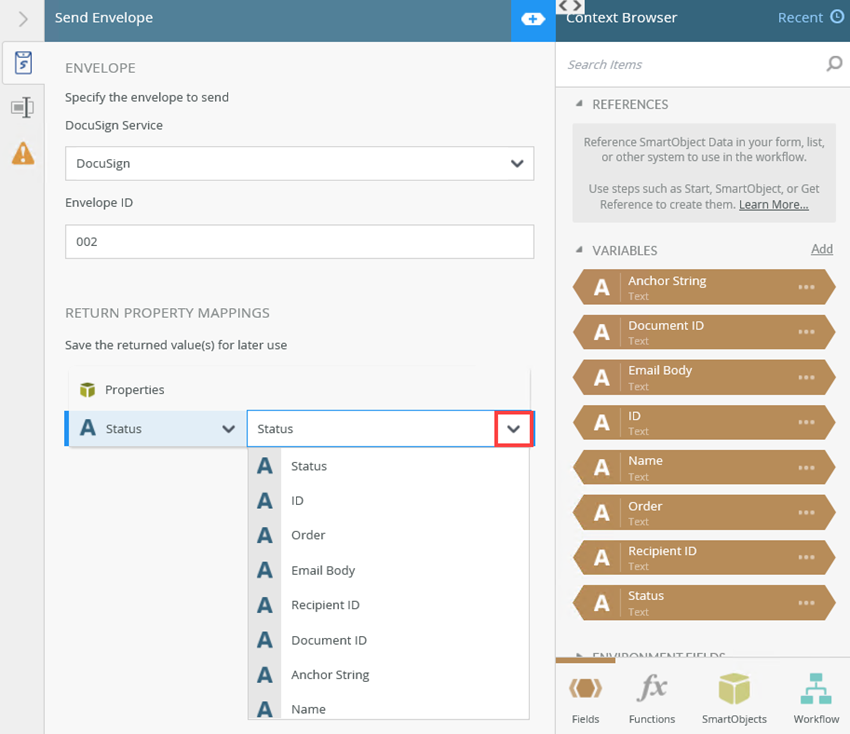Collapse the Variables section
This screenshot has height=734, width=850.
[580, 250]
